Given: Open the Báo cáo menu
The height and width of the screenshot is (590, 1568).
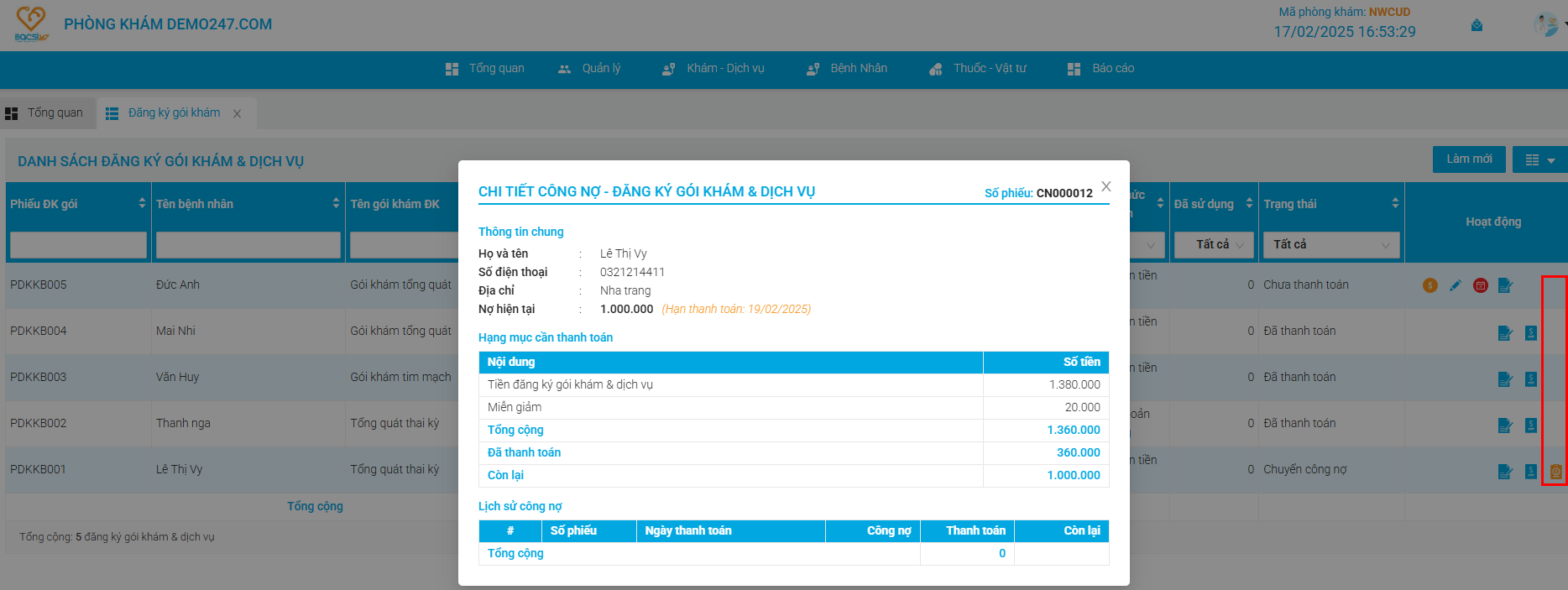Looking at the screenshot, I should [1100, 69].
